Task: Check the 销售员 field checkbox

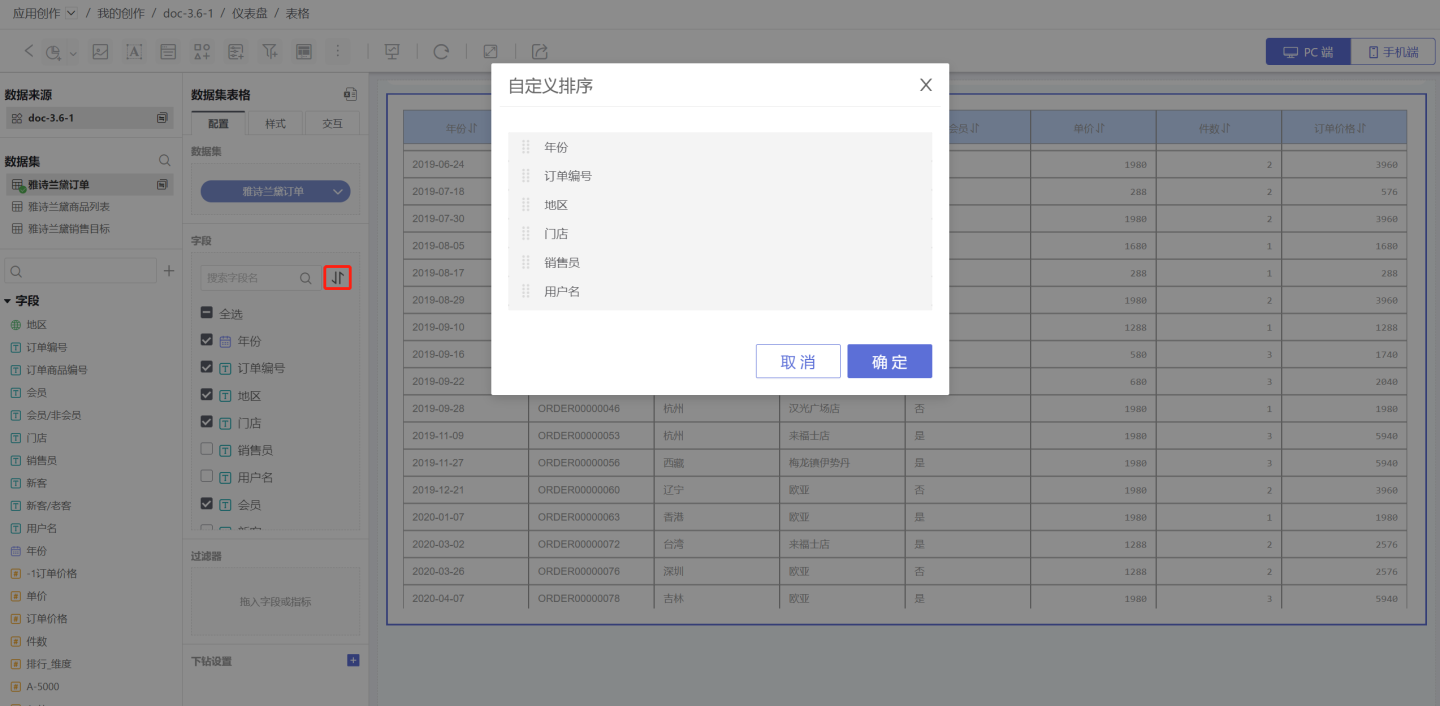Action: (x=207, y=449)
